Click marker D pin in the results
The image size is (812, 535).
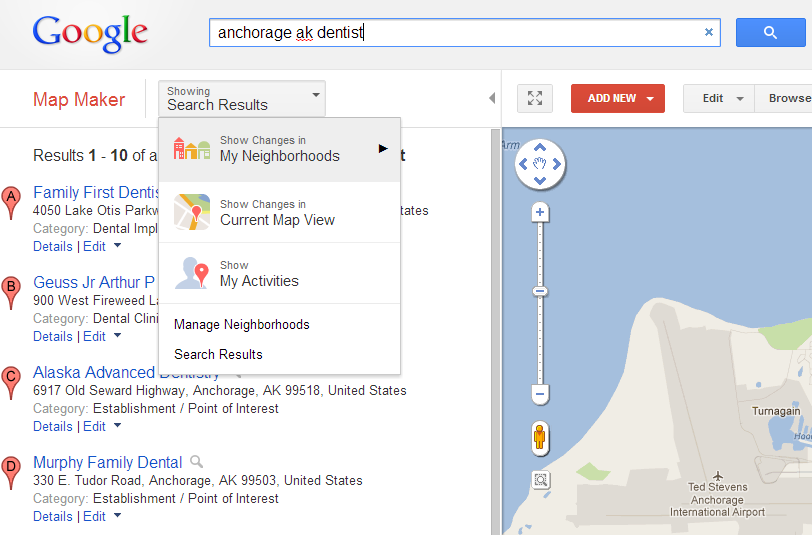pyautogui.click(x=11, y=473)
